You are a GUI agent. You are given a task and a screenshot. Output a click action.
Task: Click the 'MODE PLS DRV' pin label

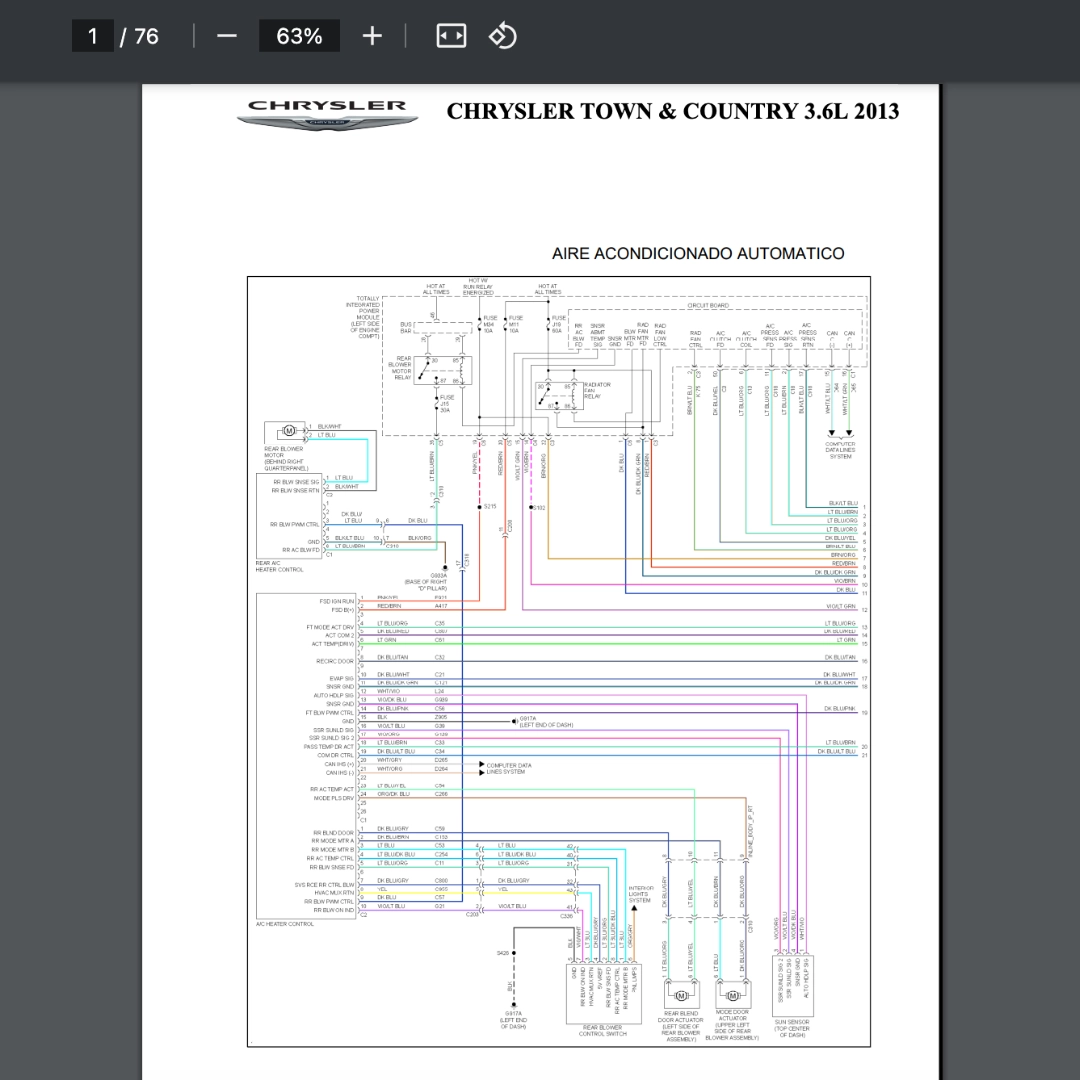(333, 798)
